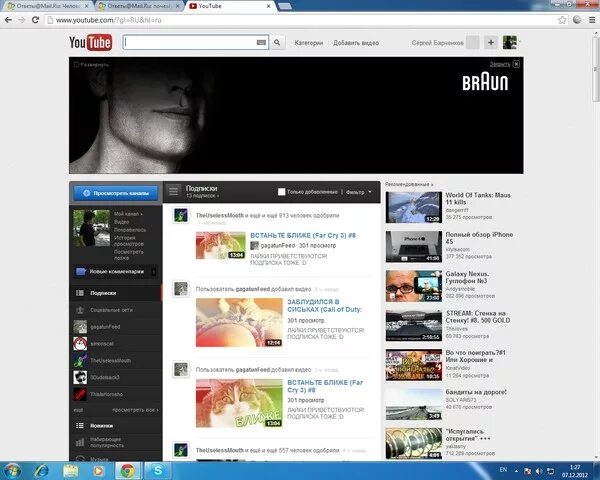Open the Chrome menu button
The height and width of the screenshot is (480, 600).
(592, 20)
